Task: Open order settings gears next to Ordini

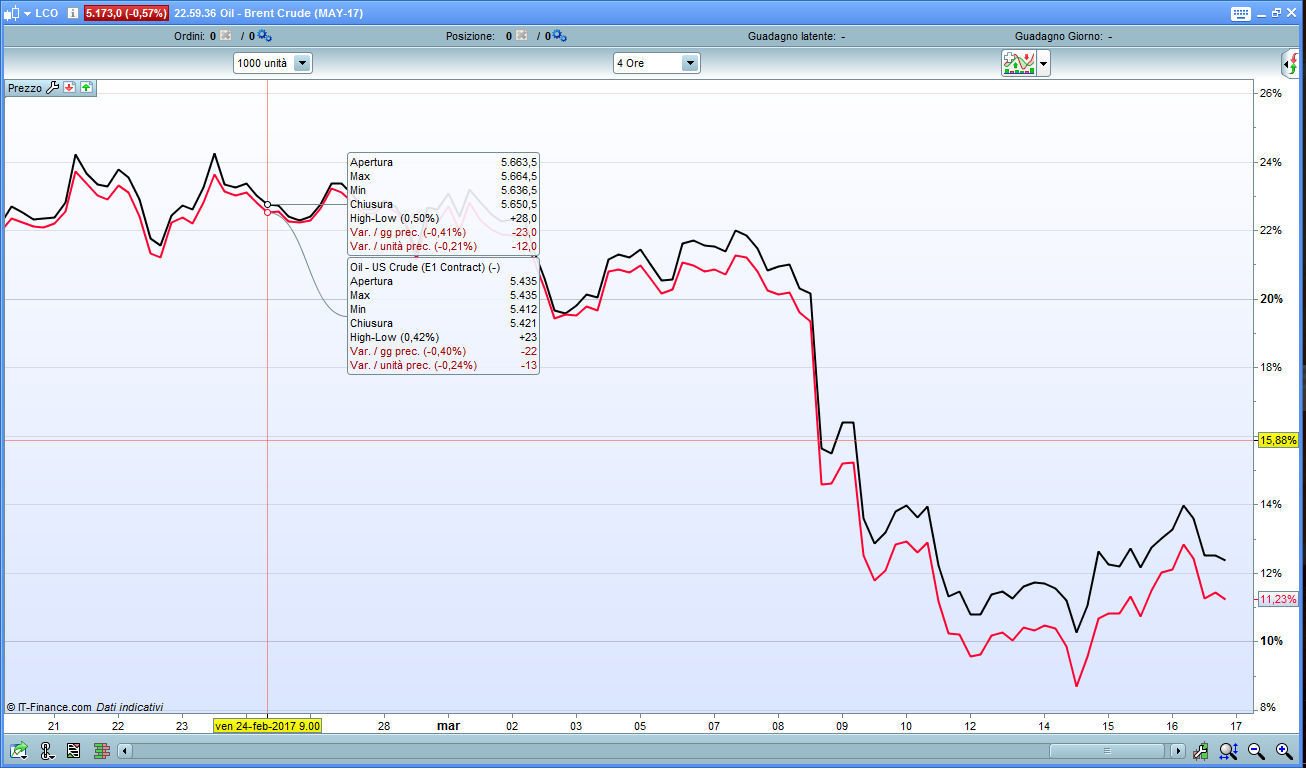Action: (x=264, y=36)
